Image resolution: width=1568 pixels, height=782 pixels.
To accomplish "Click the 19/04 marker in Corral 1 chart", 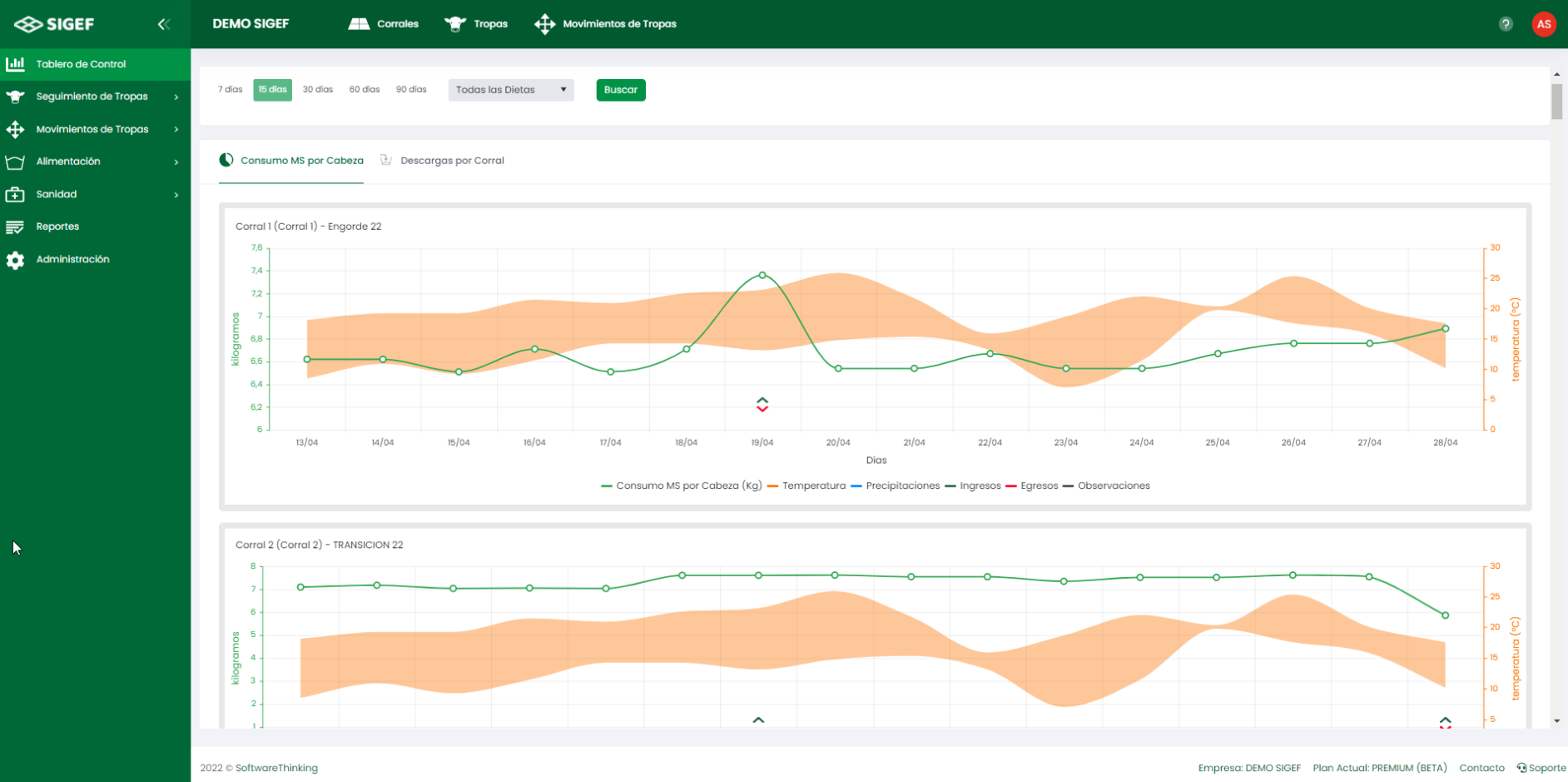I will (x=762, y=405).
